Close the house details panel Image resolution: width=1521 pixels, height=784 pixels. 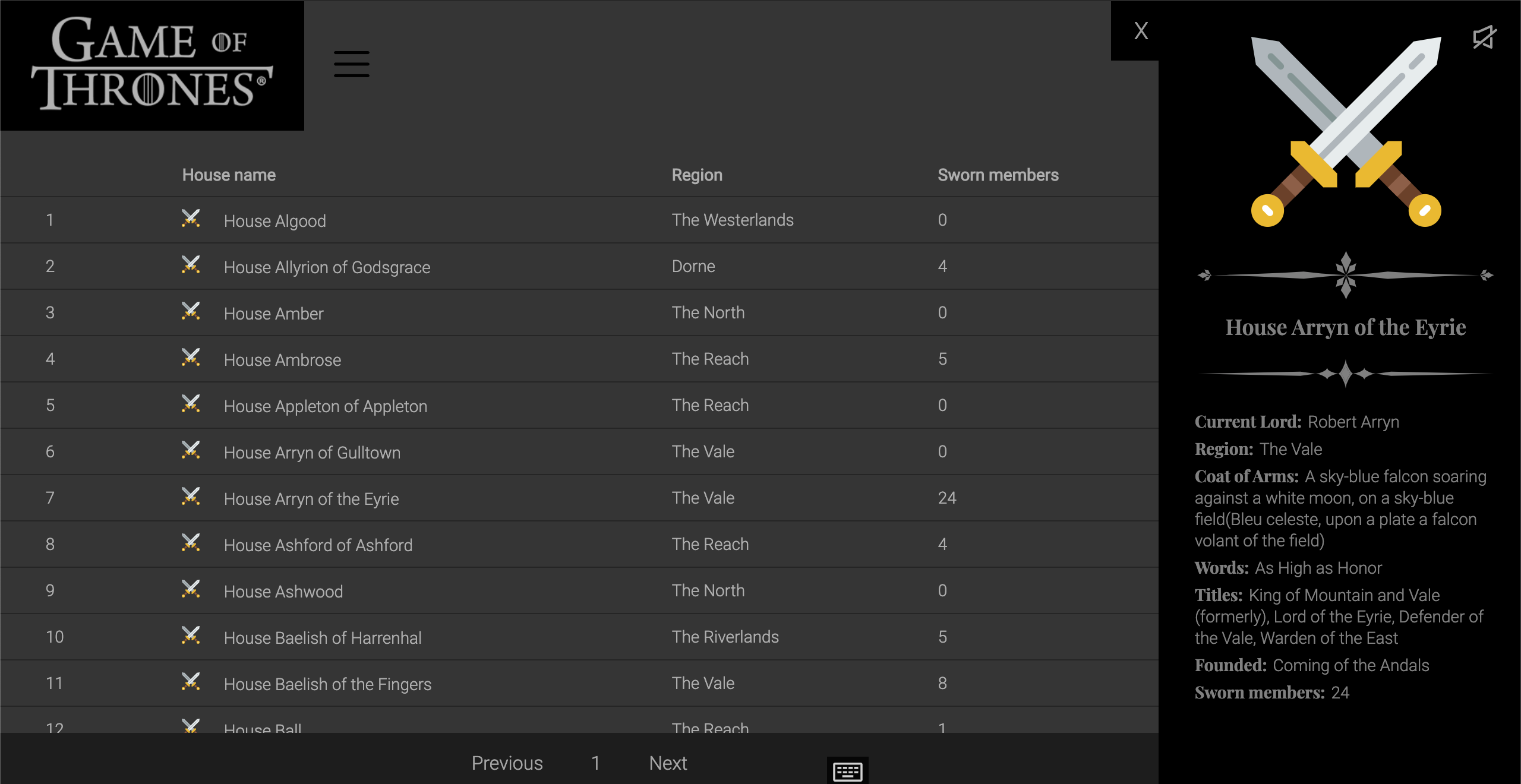tap(1140, 31)
